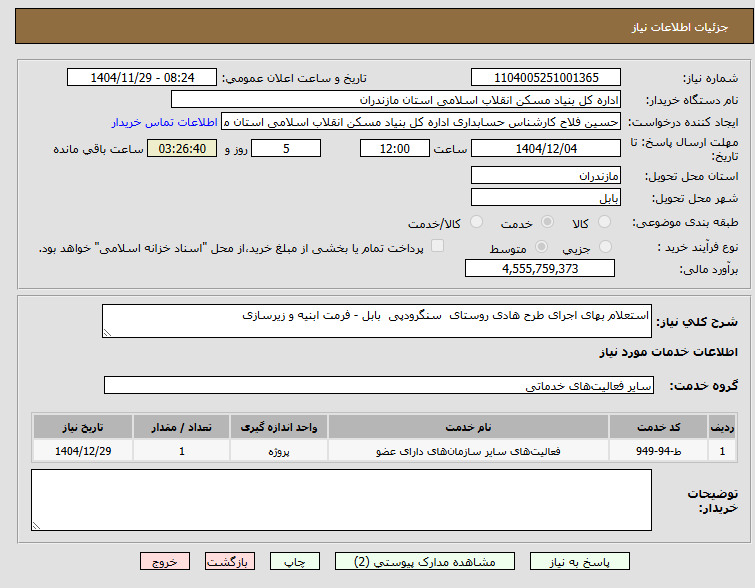Click the delivery city field بابل
This screenshot has width=755, height=588.
click(x=546, y=197)
